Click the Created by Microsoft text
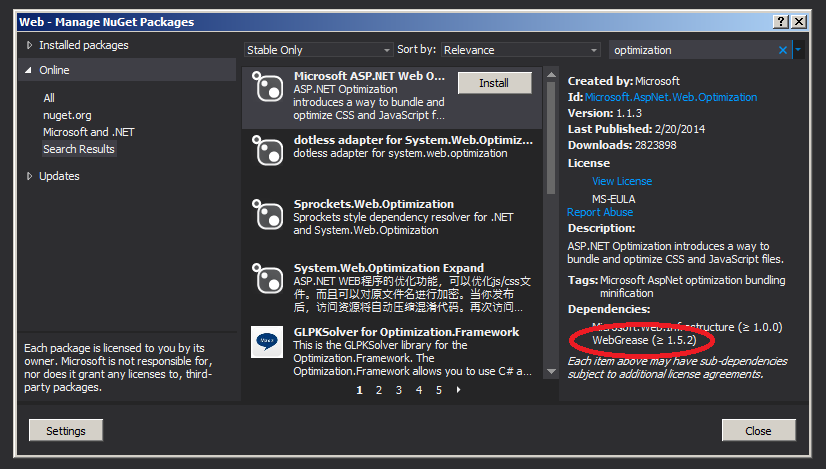 pos(624,81)
